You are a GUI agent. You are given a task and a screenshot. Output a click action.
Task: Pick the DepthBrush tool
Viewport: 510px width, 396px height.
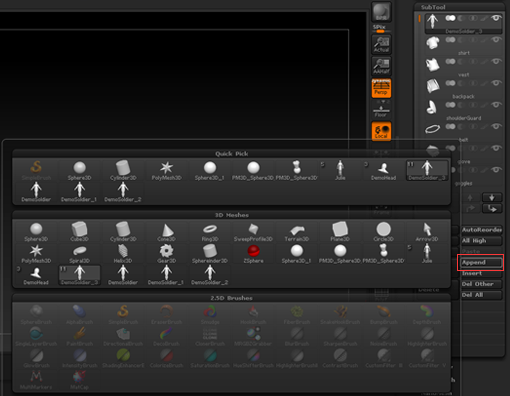427,315
